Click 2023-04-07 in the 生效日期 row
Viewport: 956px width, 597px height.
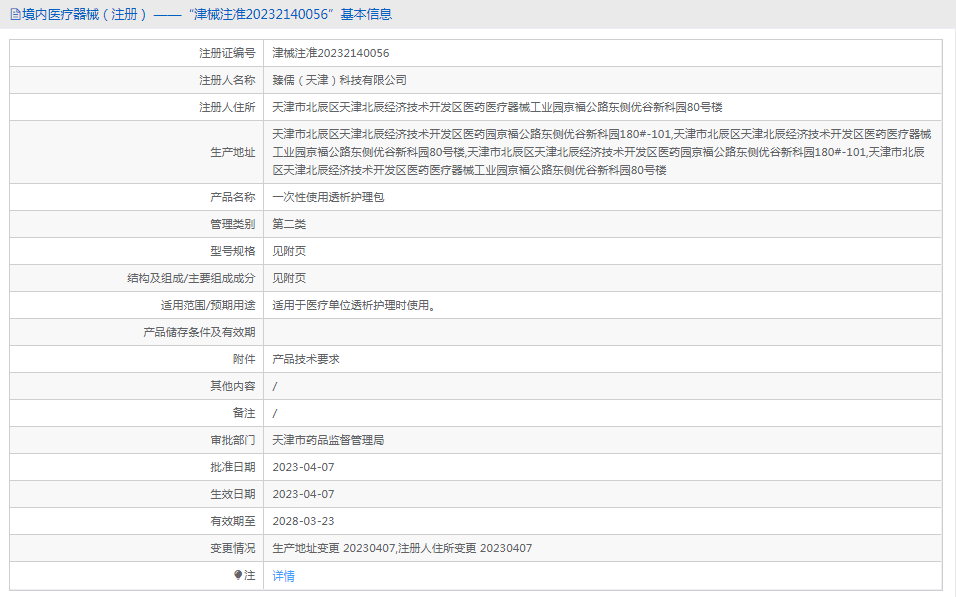point(303,494)
